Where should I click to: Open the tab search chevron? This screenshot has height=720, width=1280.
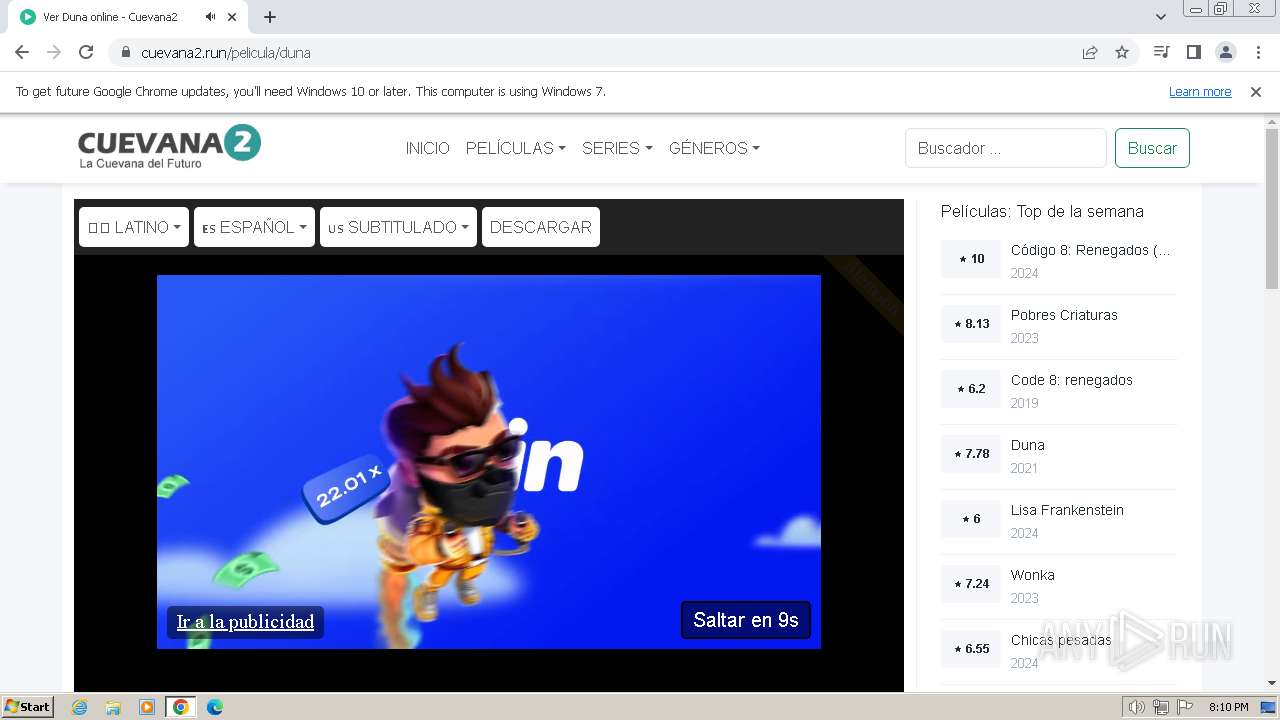1161,17
